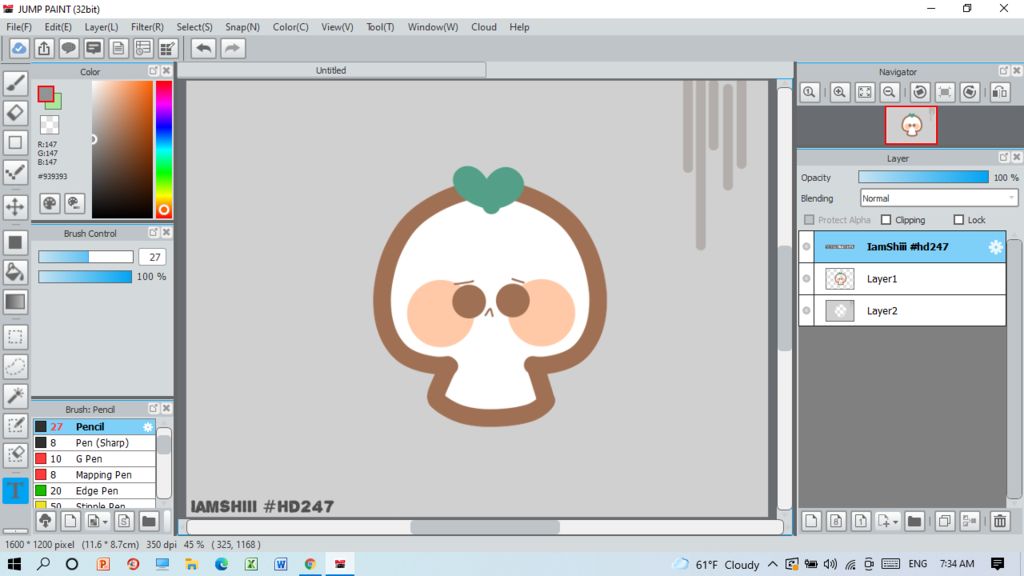Select the Brush tool in left toolbar

[x=15, y=83]
